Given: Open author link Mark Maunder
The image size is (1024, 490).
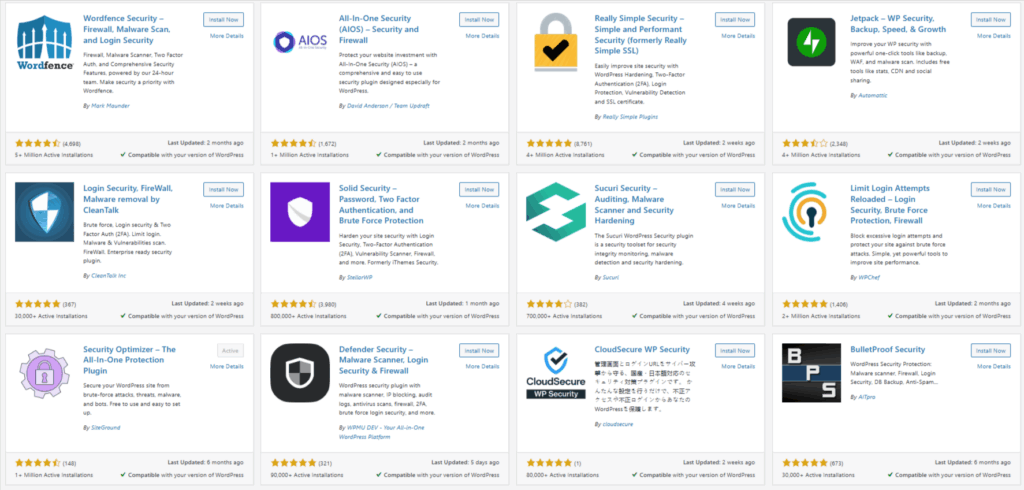Looking at the screenshot, I should 108,105.
